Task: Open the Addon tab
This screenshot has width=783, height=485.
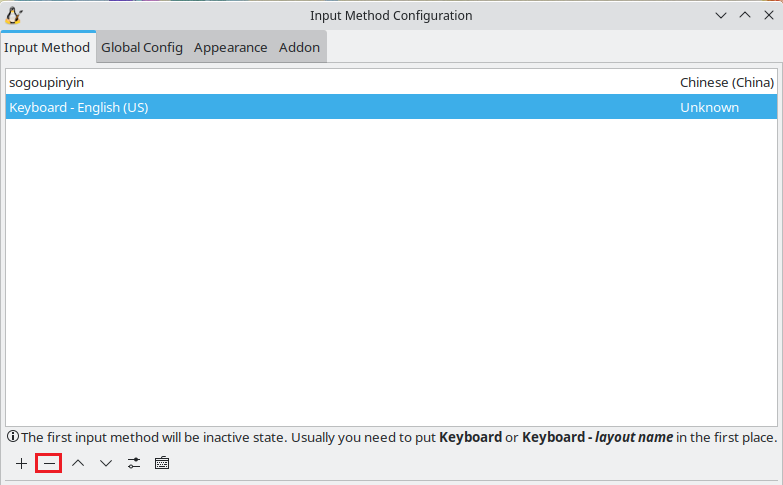Action: click(x=299, y=47)
